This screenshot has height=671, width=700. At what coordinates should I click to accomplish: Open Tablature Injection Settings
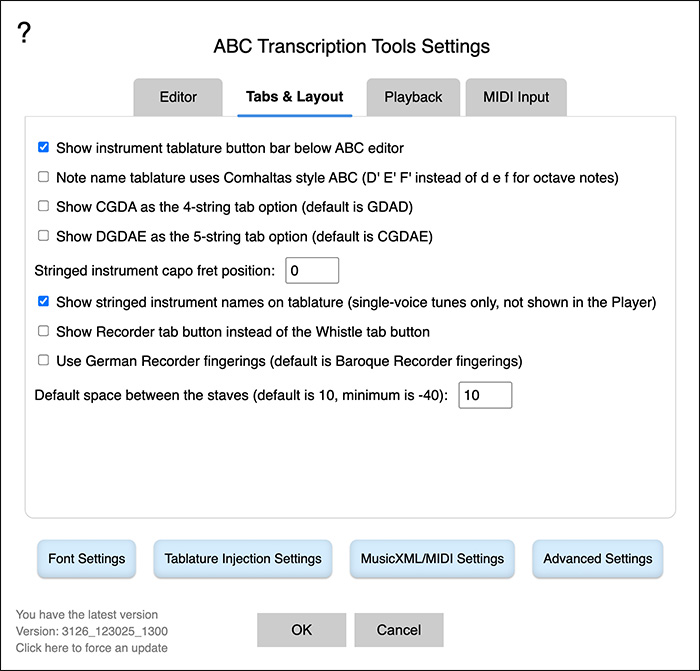click(243, 559)
